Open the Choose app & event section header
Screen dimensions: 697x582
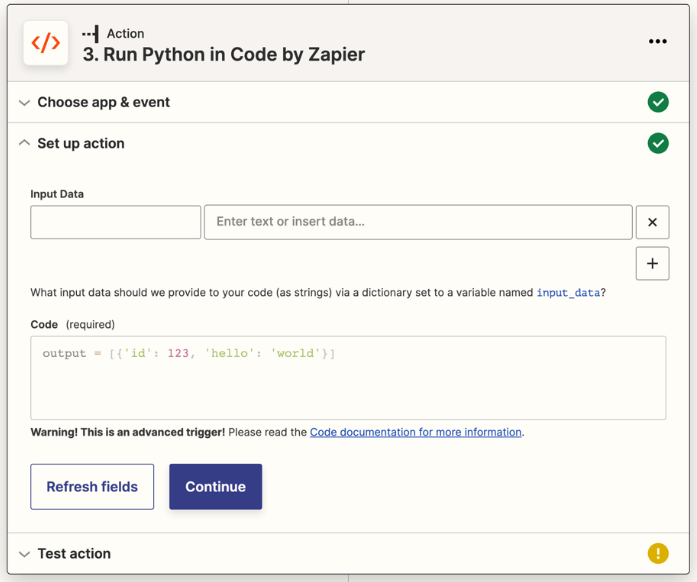tap(103, 102)
